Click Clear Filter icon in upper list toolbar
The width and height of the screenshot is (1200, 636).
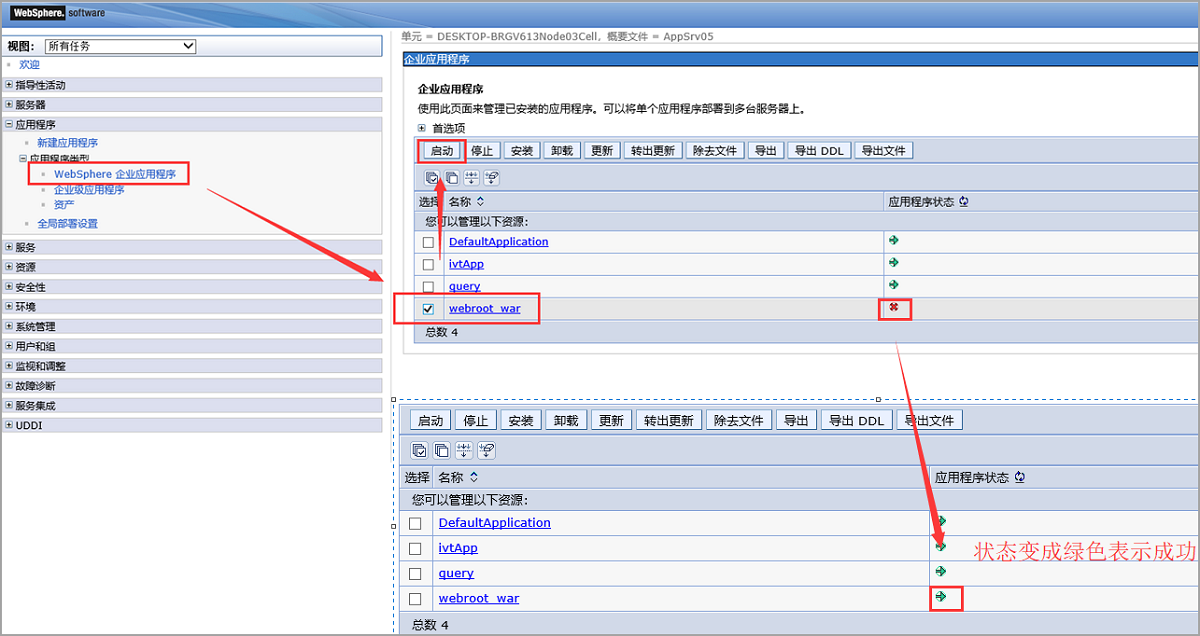[x=492, y=178]
